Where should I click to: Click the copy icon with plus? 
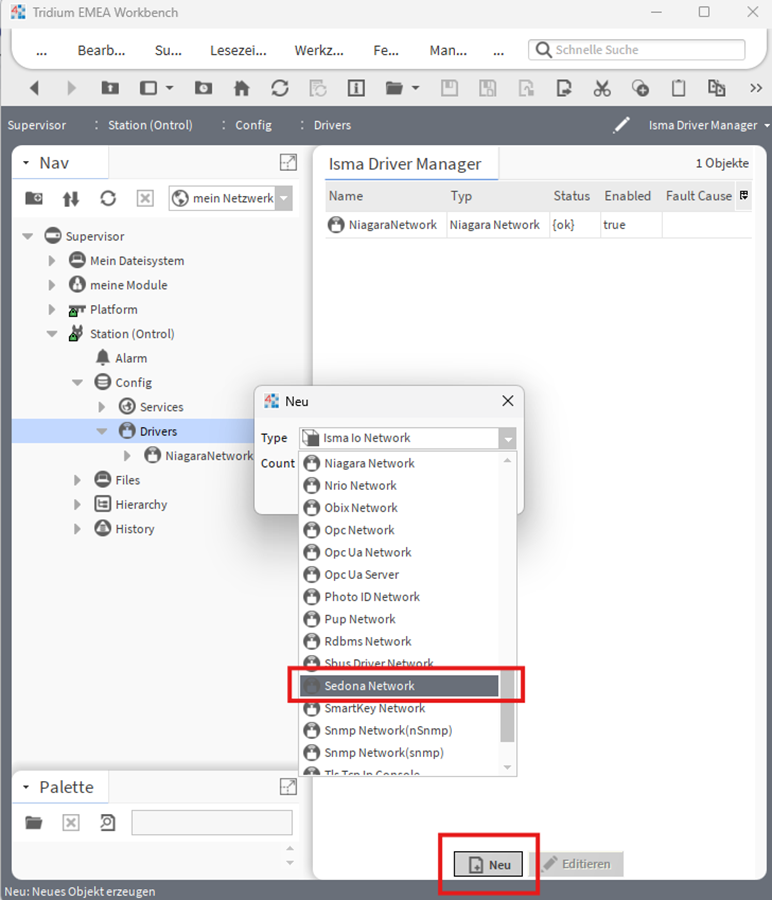pyautogui.click(x=640, y=88)
